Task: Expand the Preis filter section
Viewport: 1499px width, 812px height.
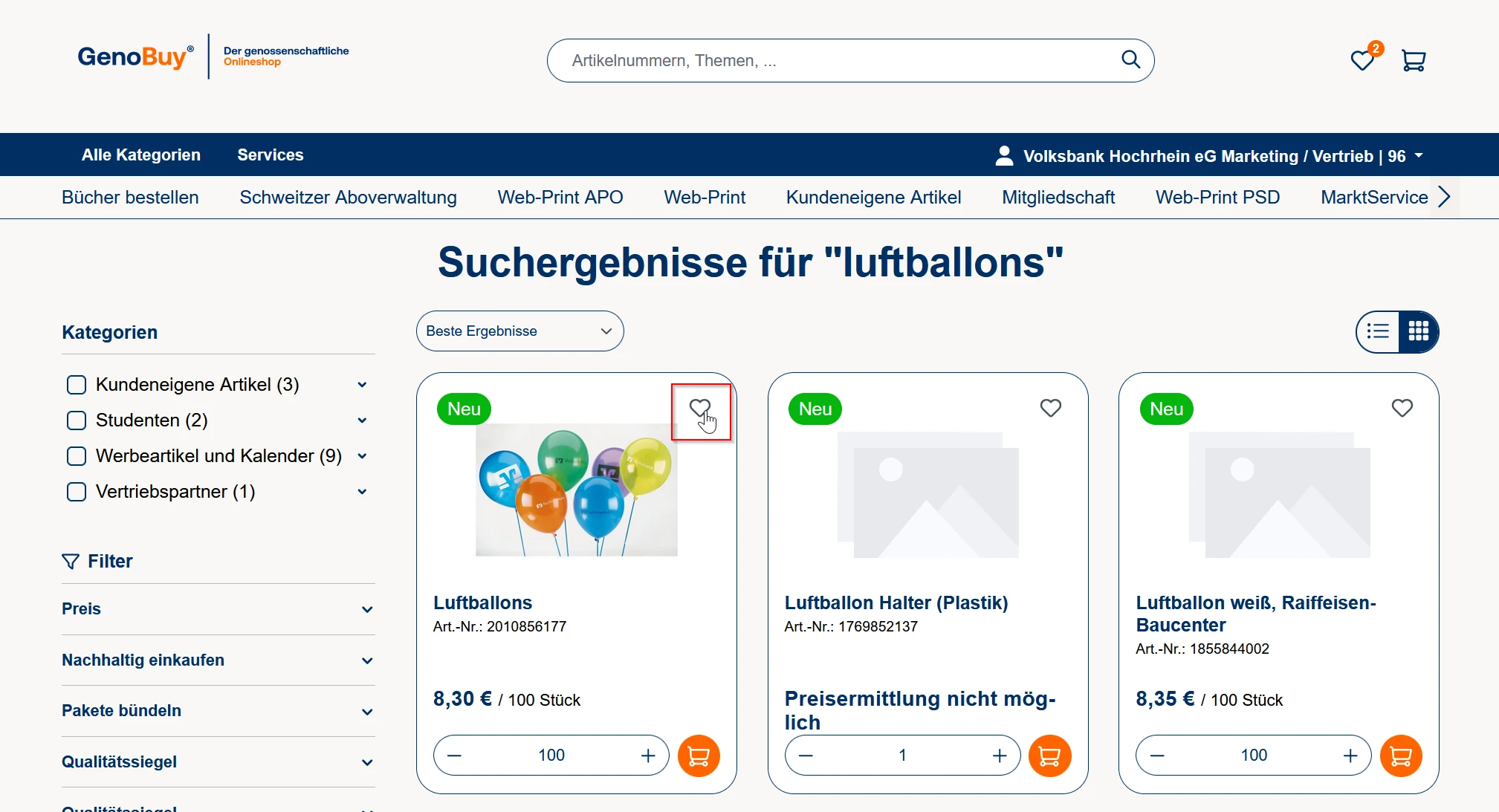Action: click(x=218, y=609)
